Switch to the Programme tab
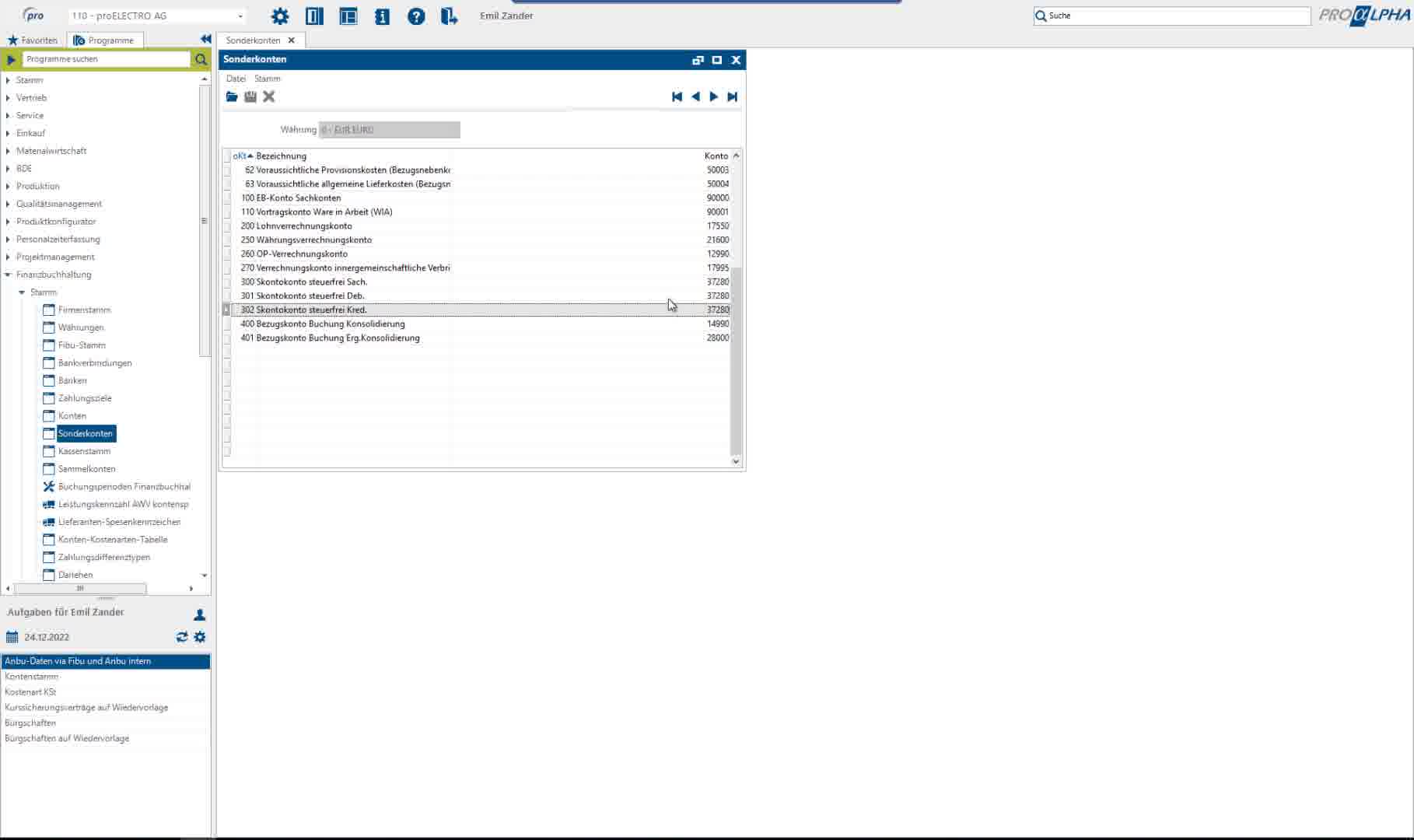1414x840 pixels. [105, 40]
